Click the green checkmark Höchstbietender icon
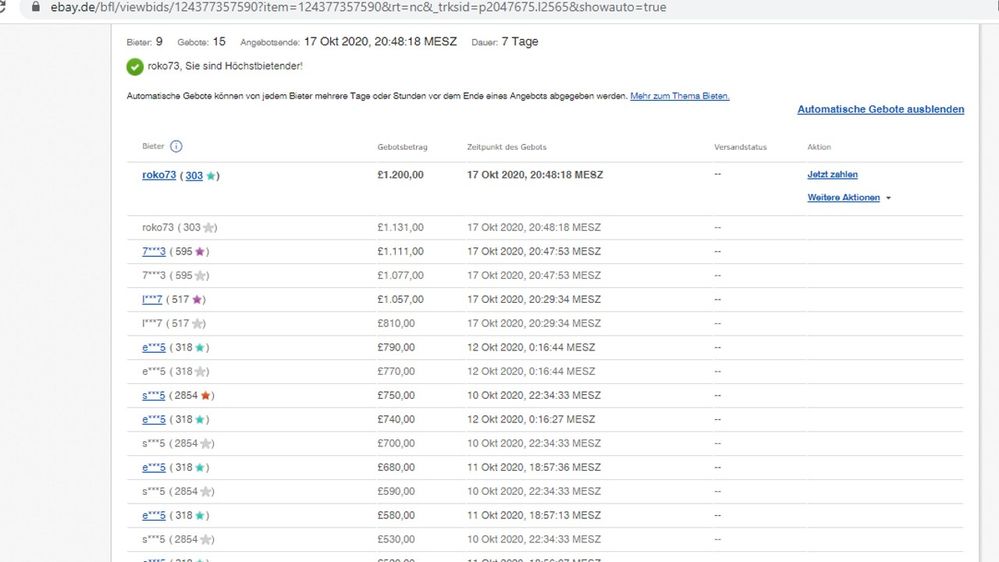The image size is (999, 562). pos(135,66)
